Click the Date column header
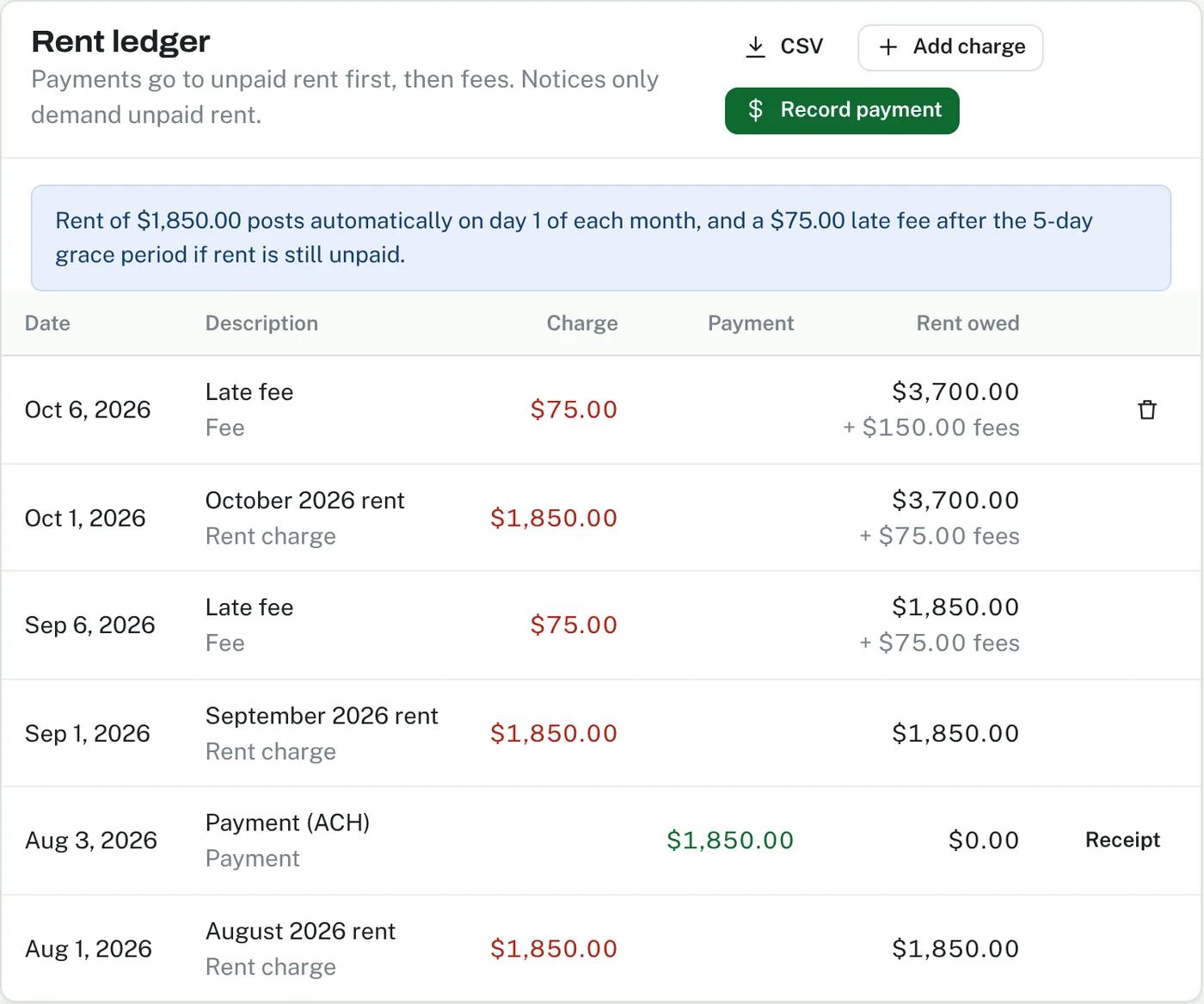 (47, 323)
